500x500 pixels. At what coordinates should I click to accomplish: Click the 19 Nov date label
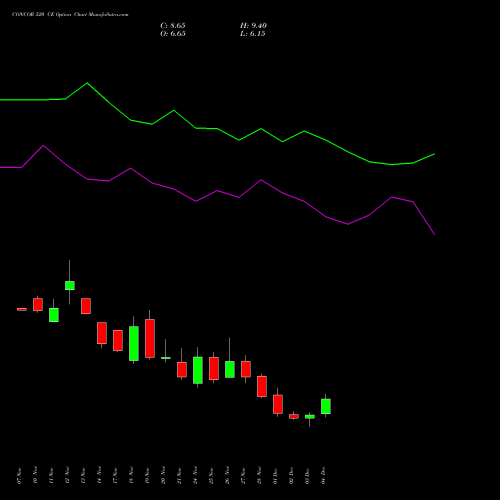coord(147,475)
